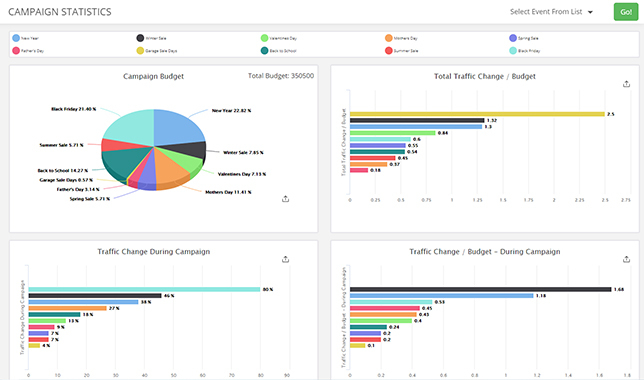Screen dimensions: 644x380
Task: Click the teal 0.54 bar in Total Traffic Change / Budget
Action: pos(377,152)
